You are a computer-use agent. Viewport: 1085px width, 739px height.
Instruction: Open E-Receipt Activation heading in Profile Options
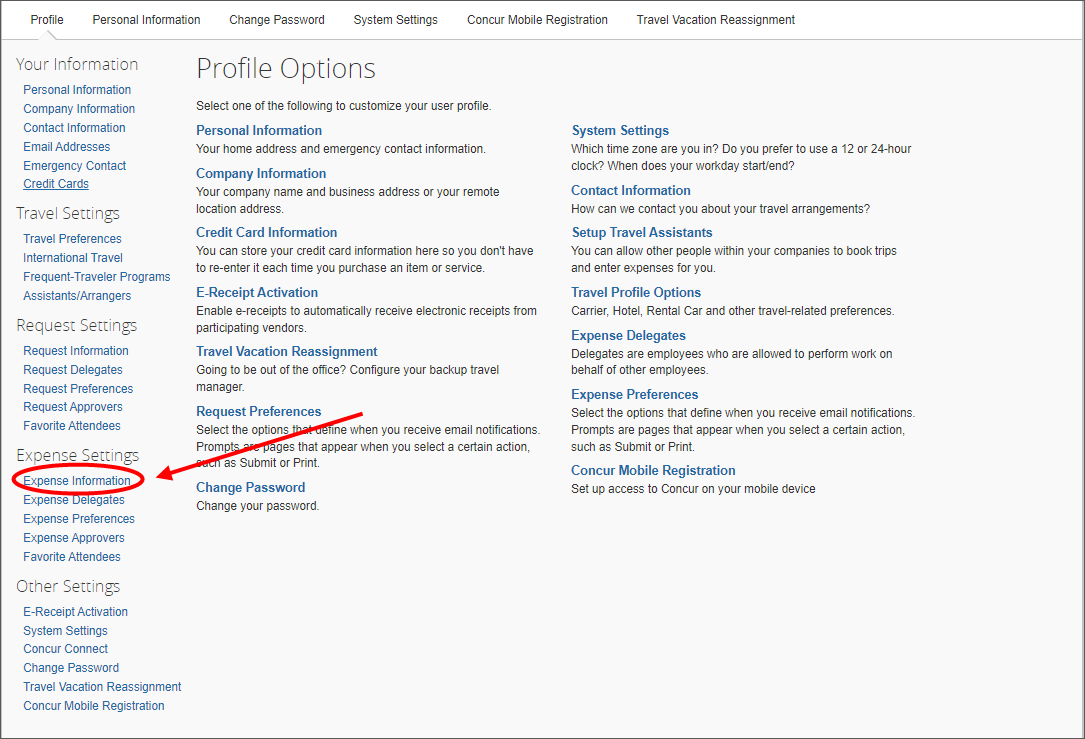point(257,293)
